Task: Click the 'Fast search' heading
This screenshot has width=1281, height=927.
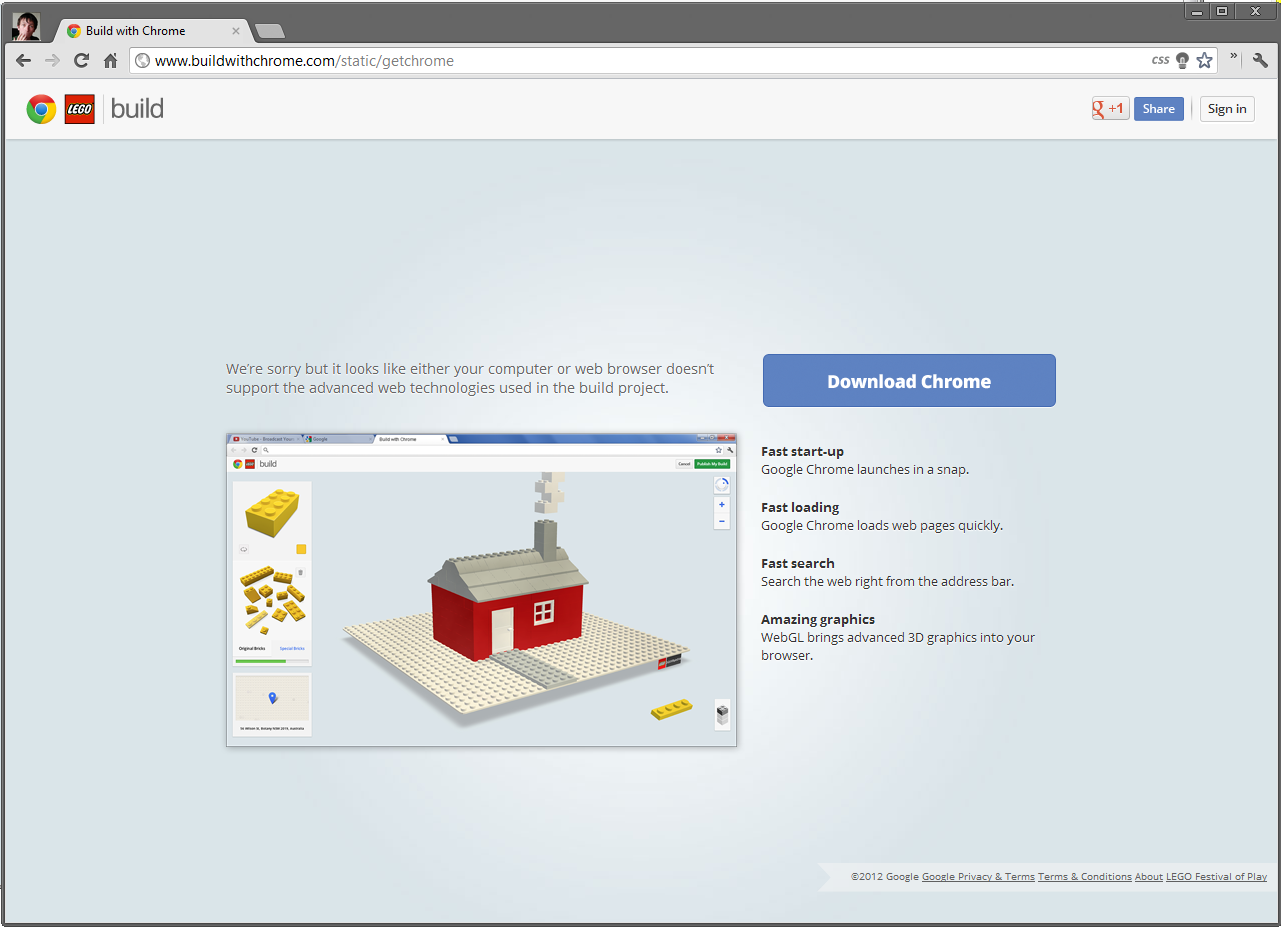Action: tap(797, 564)
